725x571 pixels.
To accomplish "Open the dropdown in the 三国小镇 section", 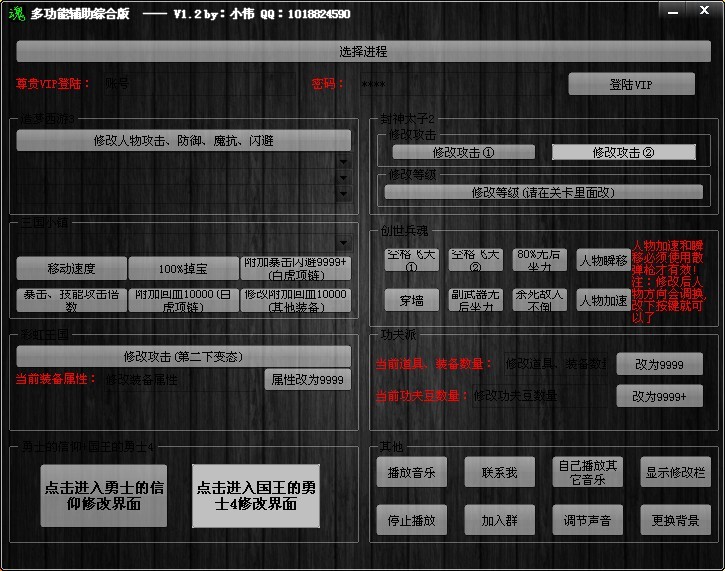I will pyautogui.click(x=344, y=243).
